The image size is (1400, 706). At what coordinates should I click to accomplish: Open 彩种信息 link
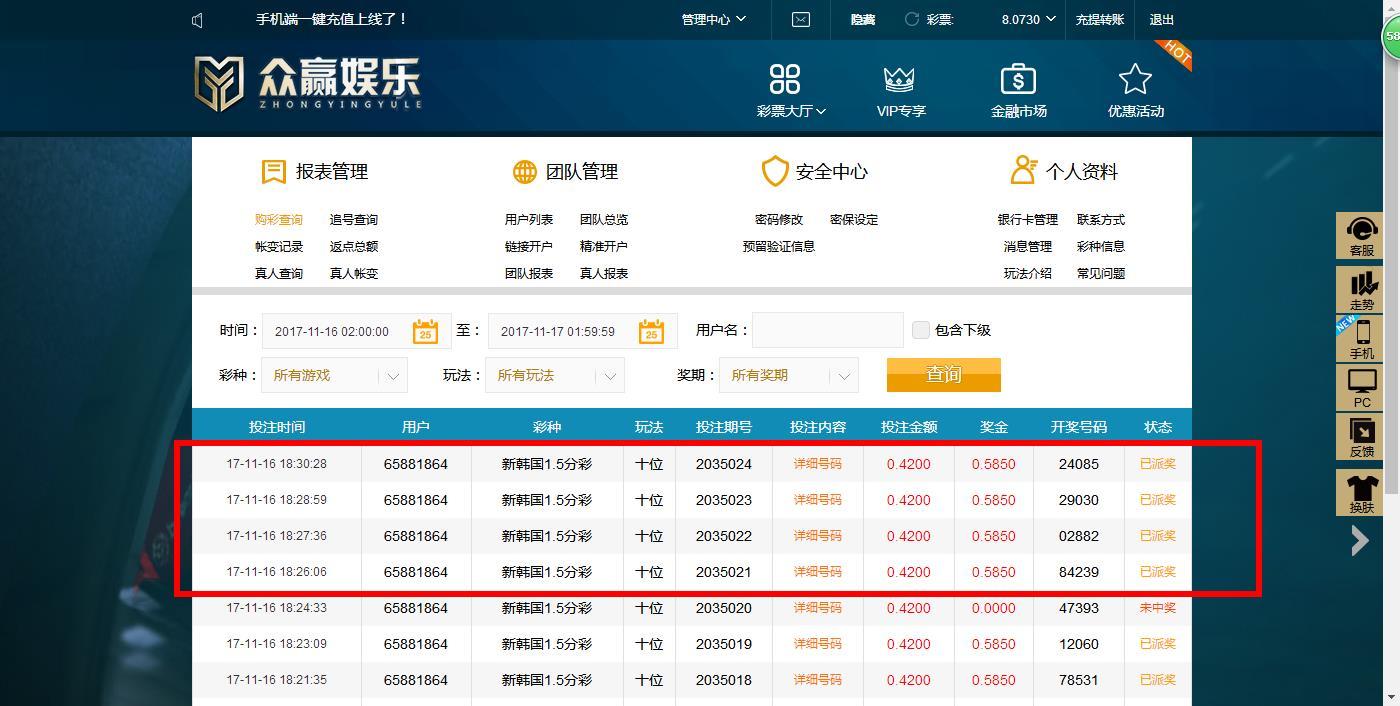pyautogui.click(x=1101, y=247)
